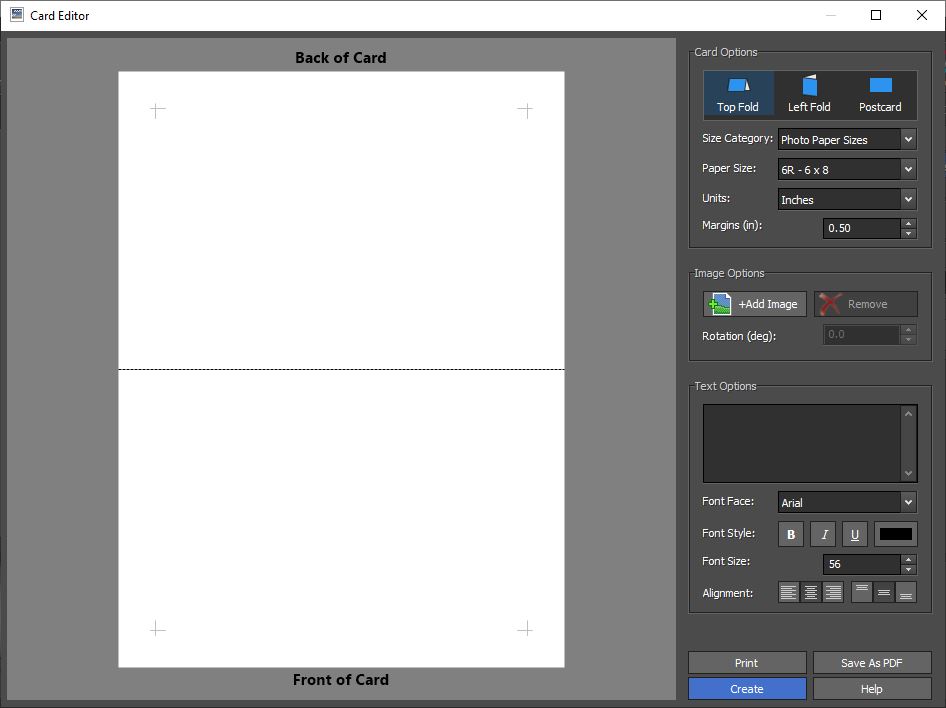Image resolution: width=946 pixels, height=708 pixels.
Task: Open the Size Category dropdown
Action: coord(847,139)
